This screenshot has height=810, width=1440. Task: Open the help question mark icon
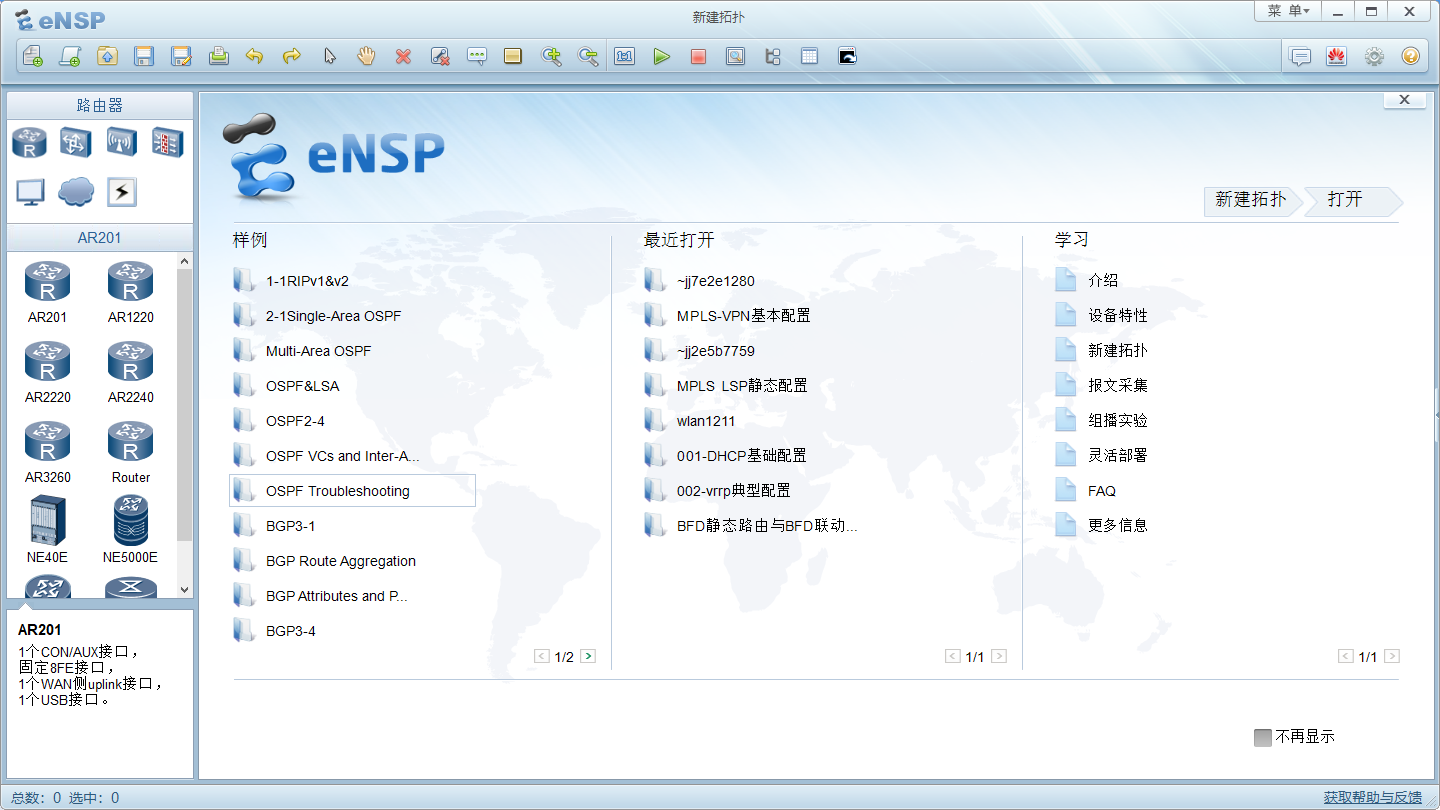tap(1410, 56)
